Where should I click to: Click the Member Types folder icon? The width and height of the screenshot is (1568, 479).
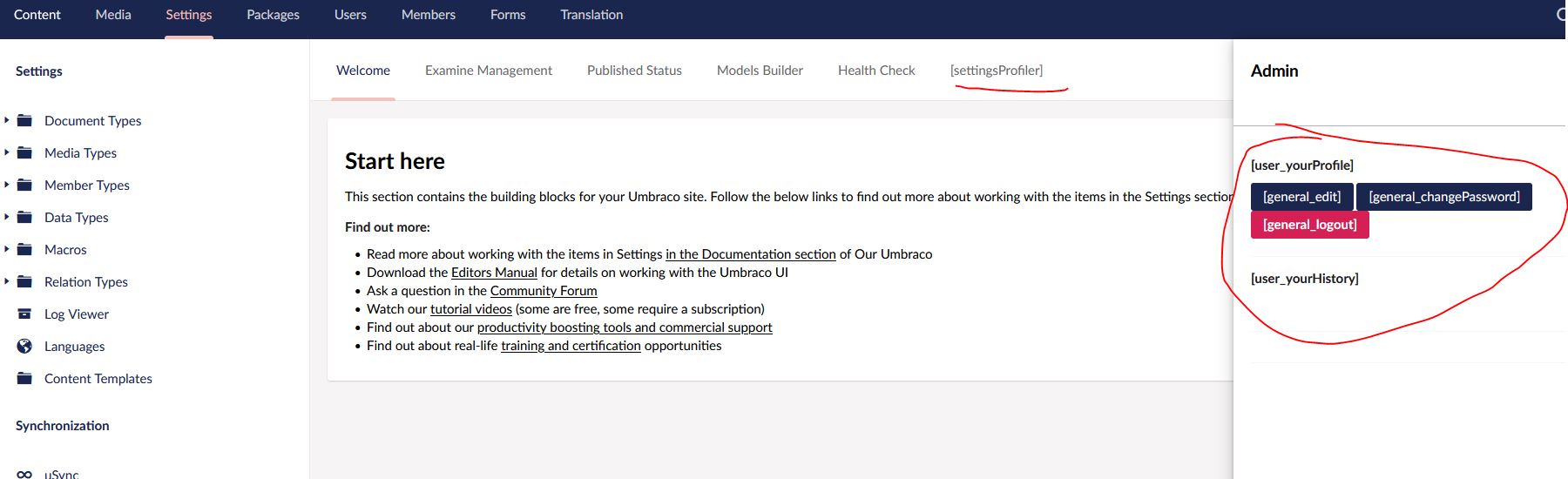point(24,185)
